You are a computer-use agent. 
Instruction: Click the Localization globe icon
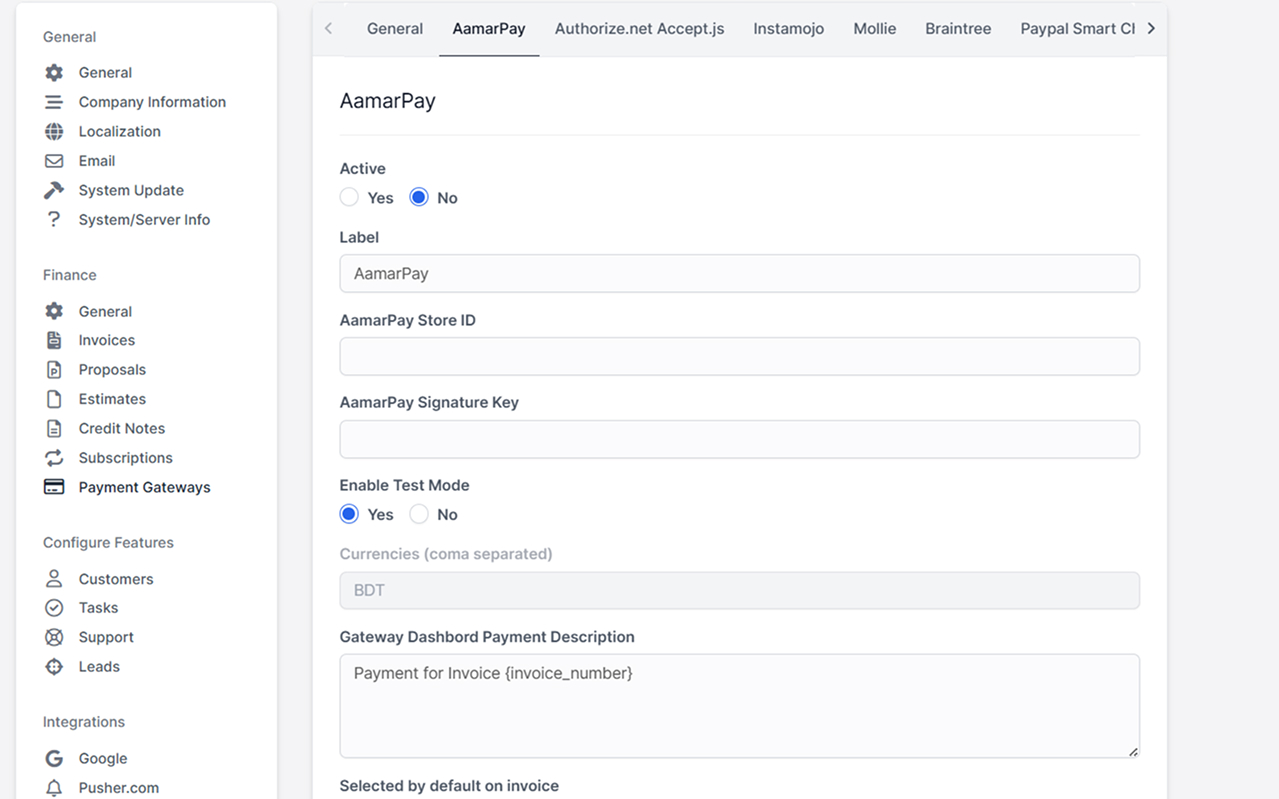coord(53,131)
